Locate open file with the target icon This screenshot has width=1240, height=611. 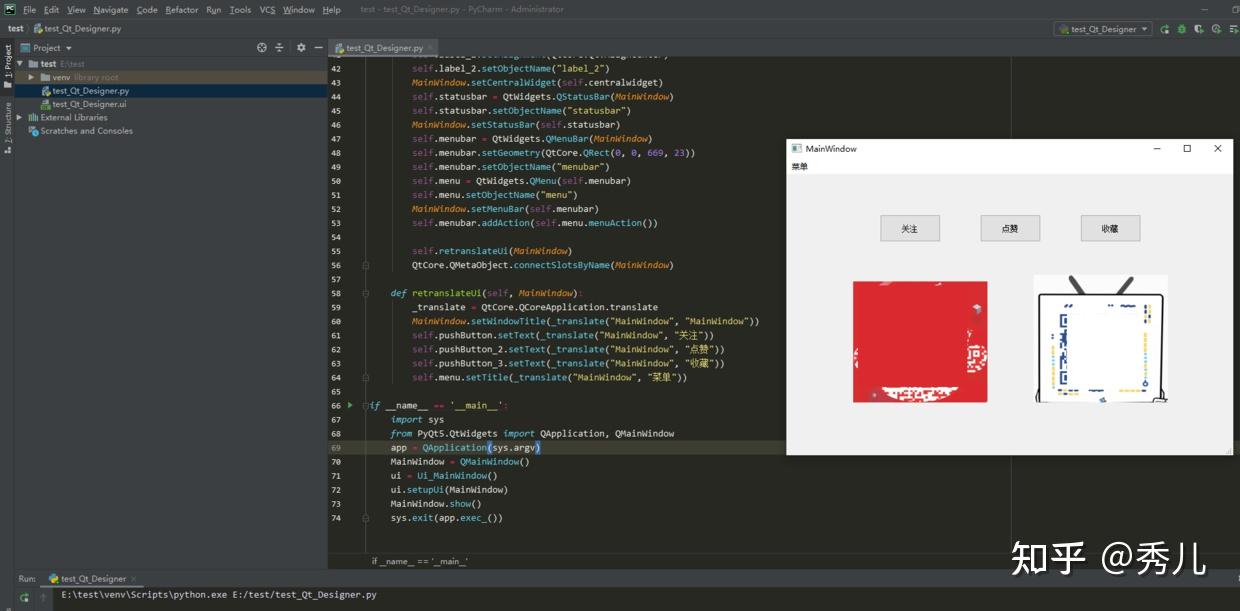pos(261,47)
